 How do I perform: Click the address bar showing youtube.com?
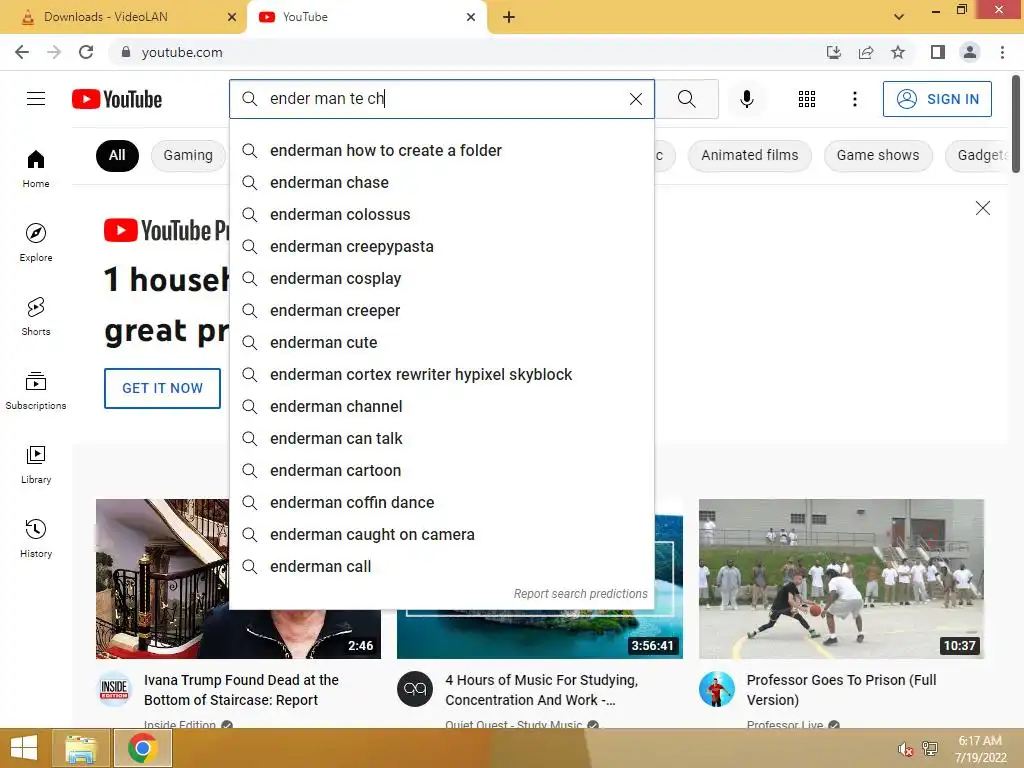click(x=457, y=52)
